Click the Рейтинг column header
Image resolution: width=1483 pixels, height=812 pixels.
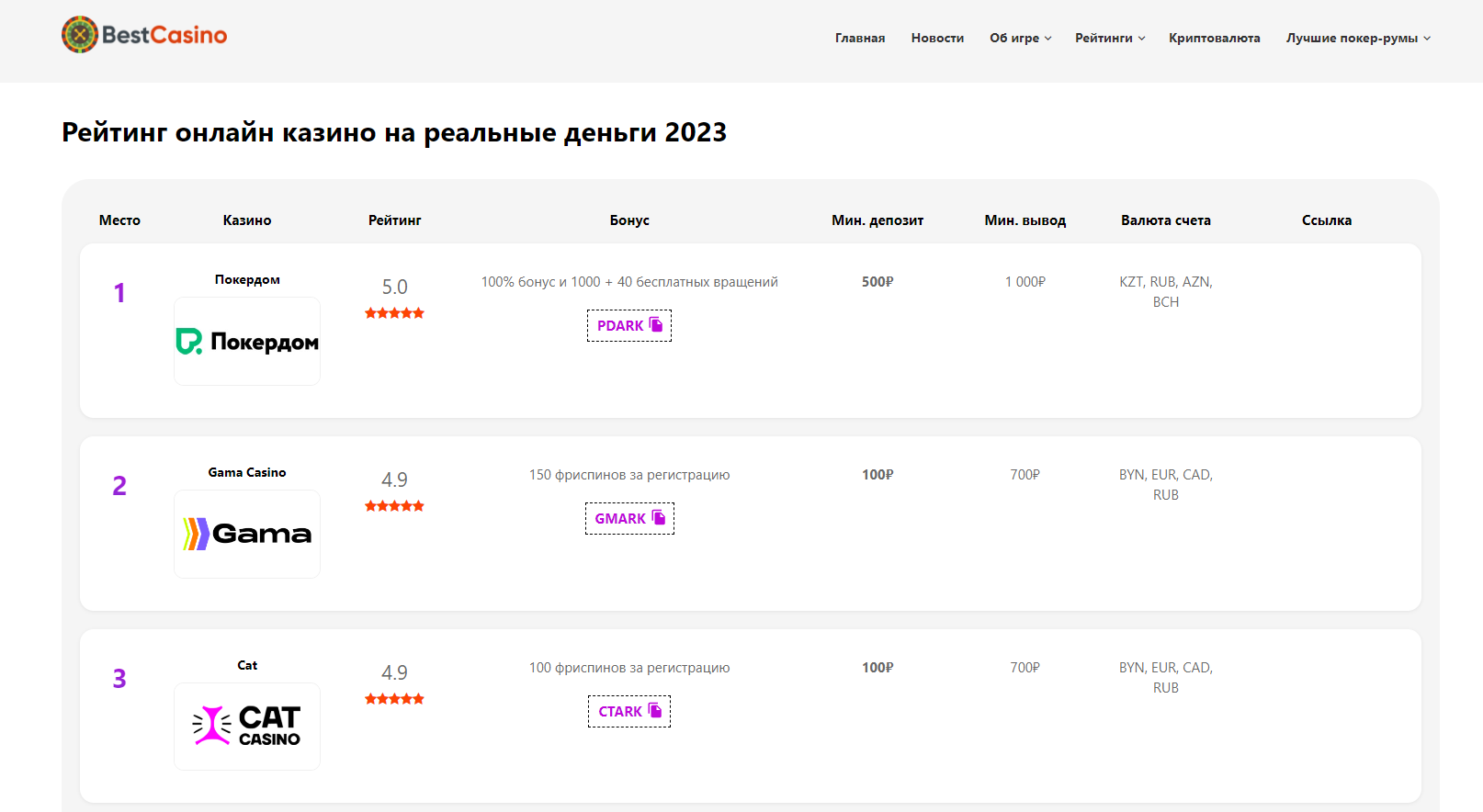coord(394,220)
